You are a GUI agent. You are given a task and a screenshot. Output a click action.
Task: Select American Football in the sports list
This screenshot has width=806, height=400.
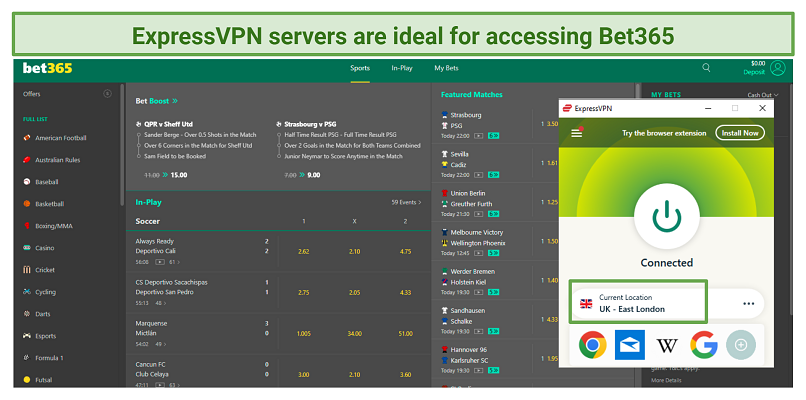click(61, 138)
